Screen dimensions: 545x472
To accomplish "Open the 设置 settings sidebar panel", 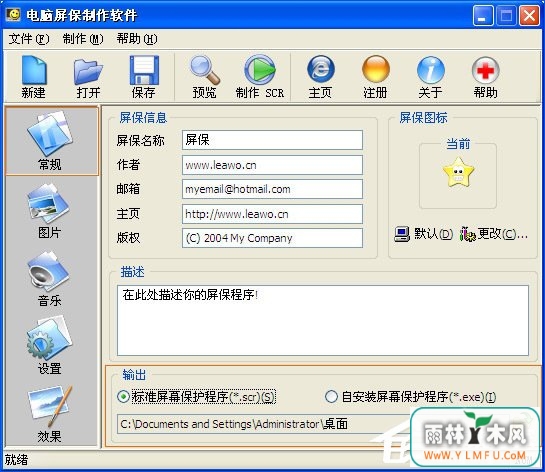I will (x=49, y=346).
